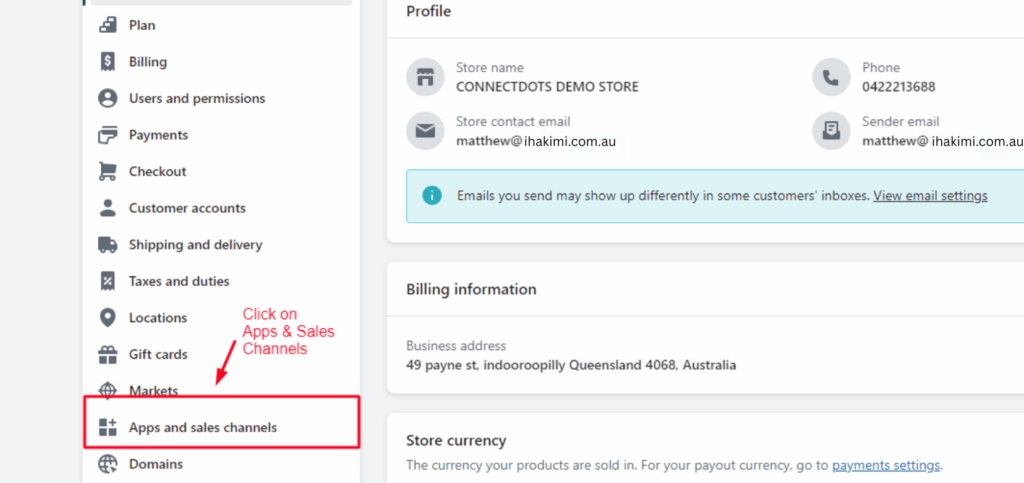The image size is (1024, 483).
Task: Click the Billing dollar icon
Action: click(x=108, y=62)
